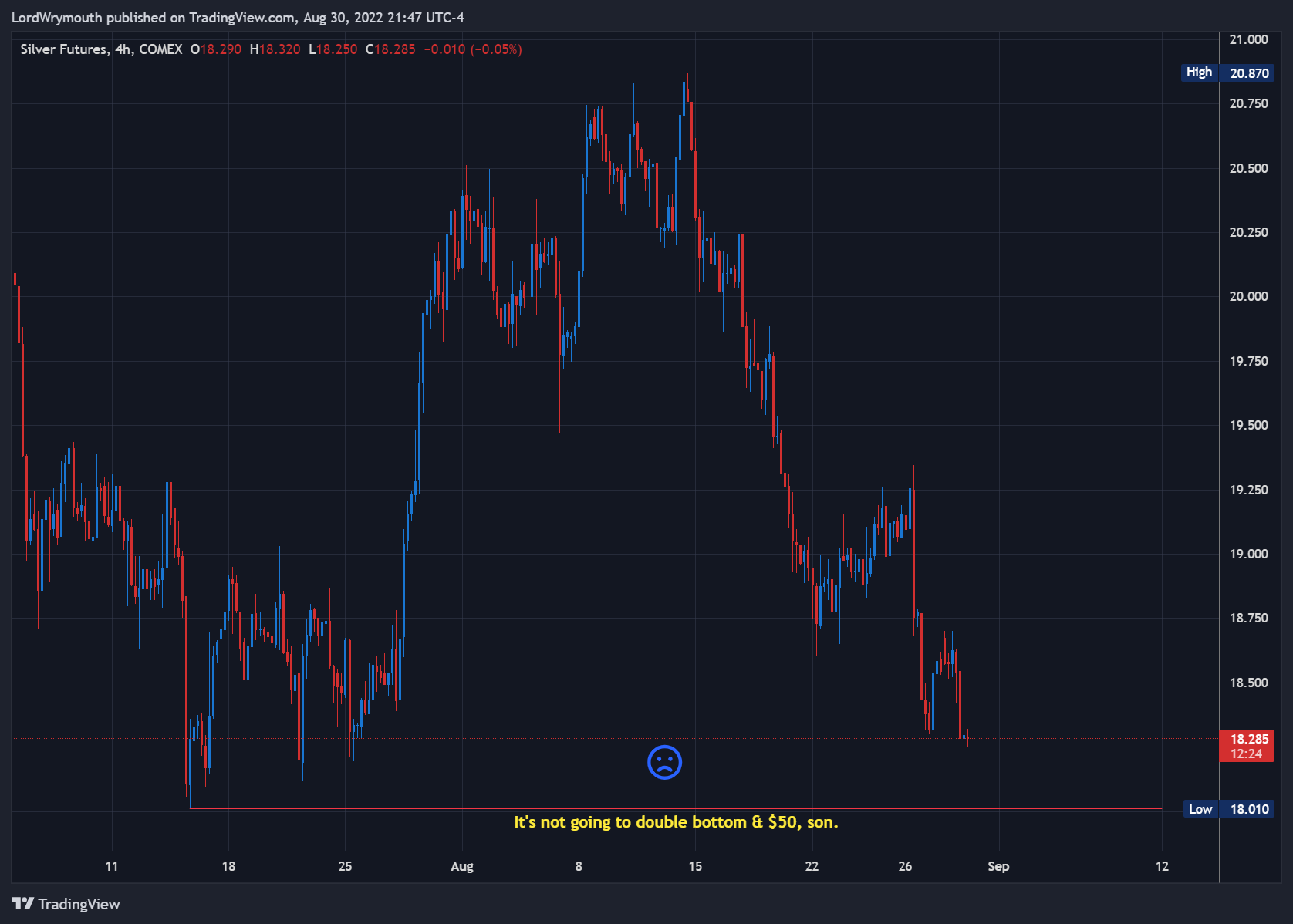Click the 20.500 price axis label
The height and width of the screenshot is (924, 1293).
click(1248, 168)
